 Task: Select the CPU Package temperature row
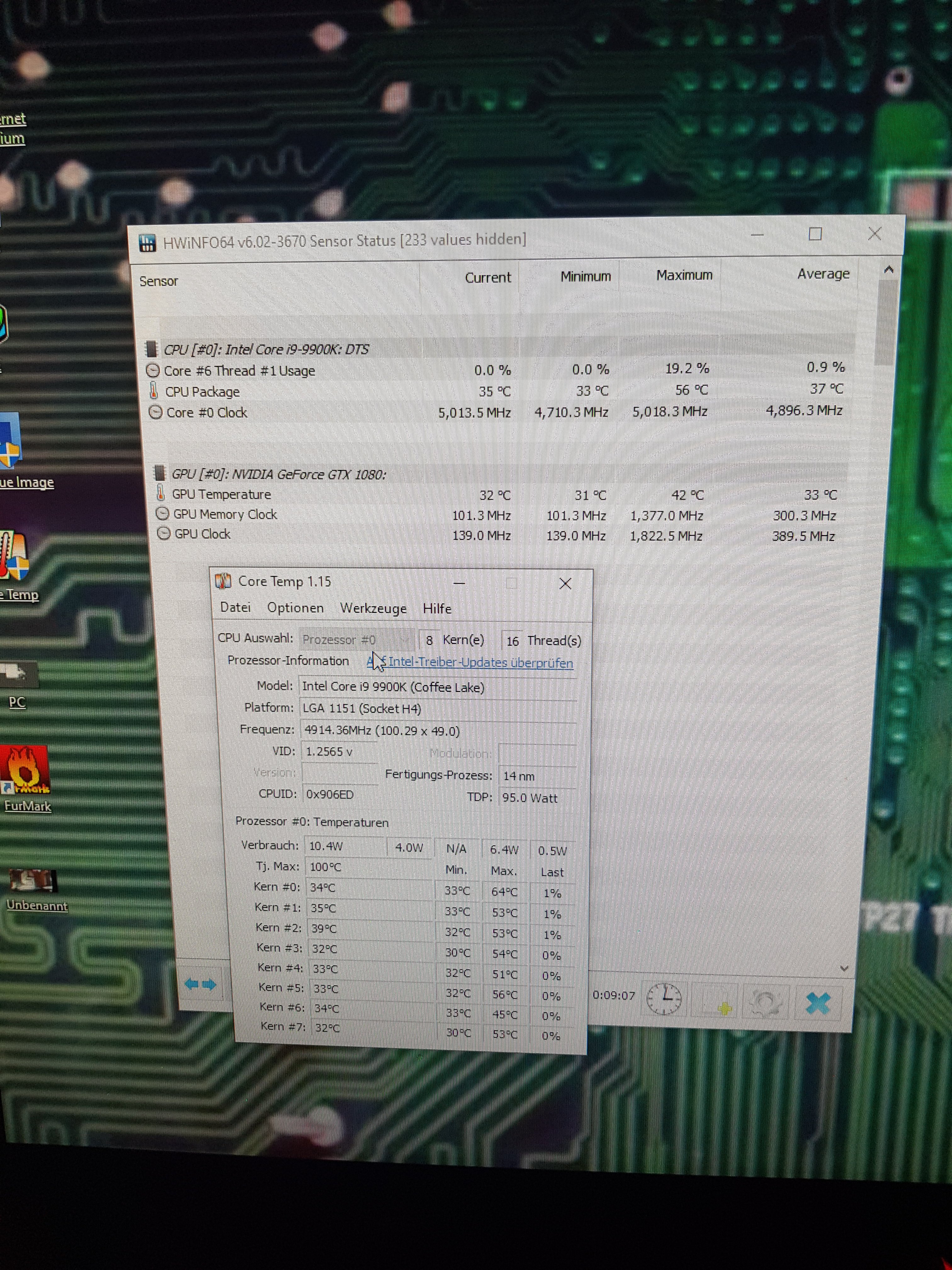click(202, 392)
